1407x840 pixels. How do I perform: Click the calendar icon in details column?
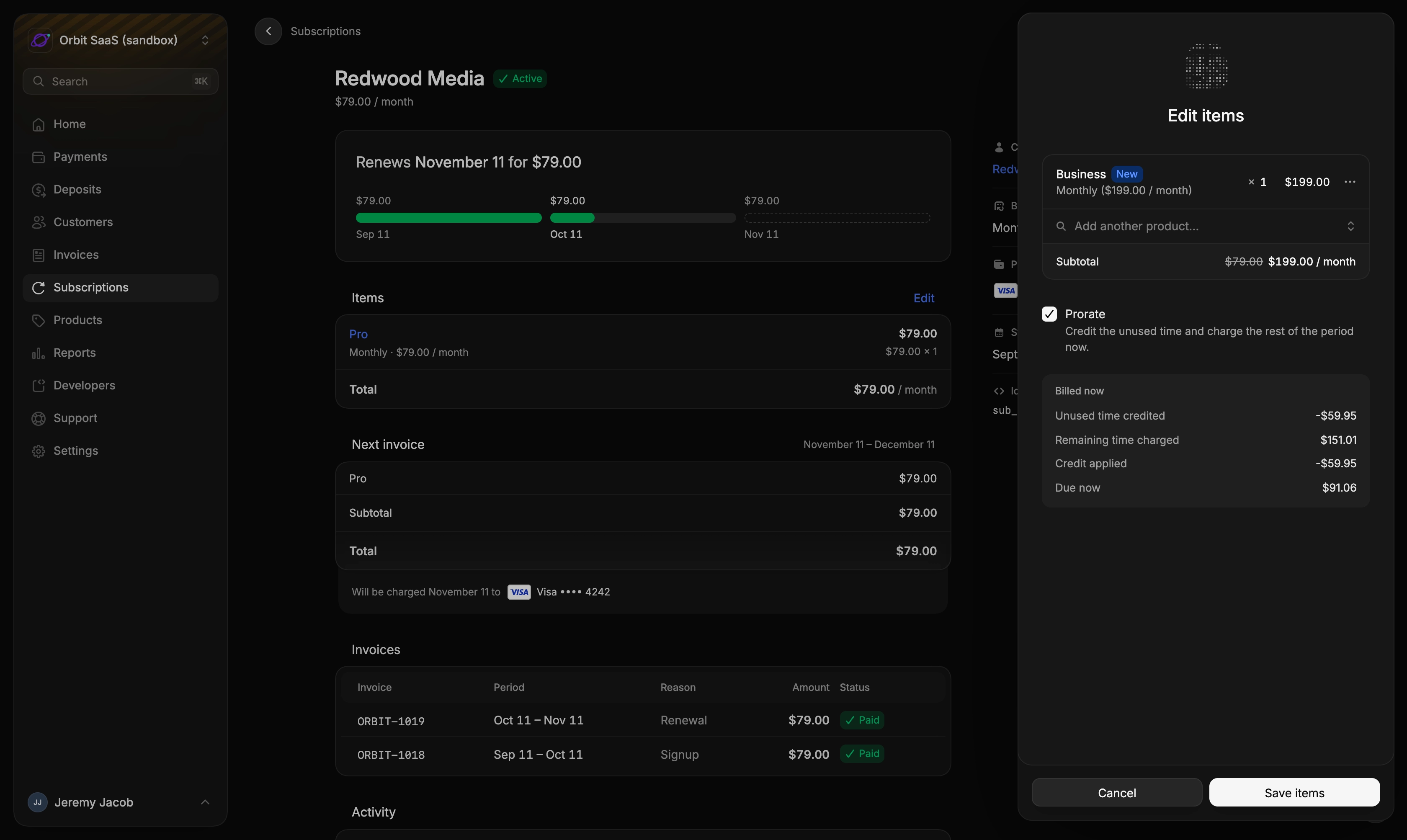point(999,332)
